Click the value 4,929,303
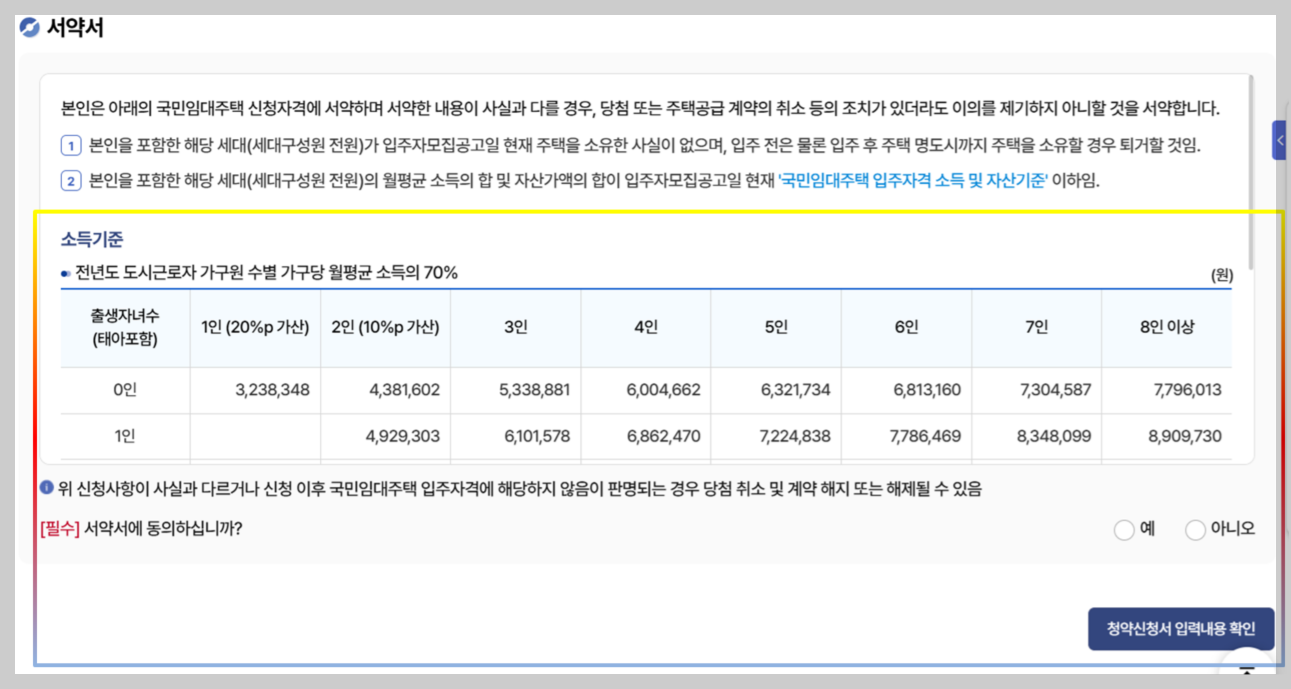This screenshot has height=689, width=1291. (x=404, y=437)
